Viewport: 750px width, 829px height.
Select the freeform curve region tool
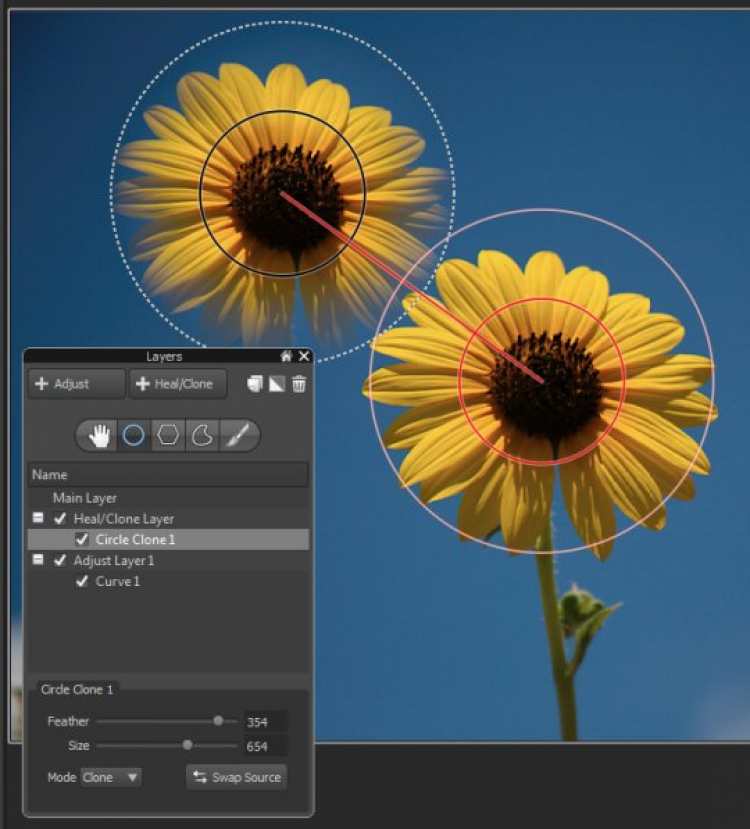(202, 435)
